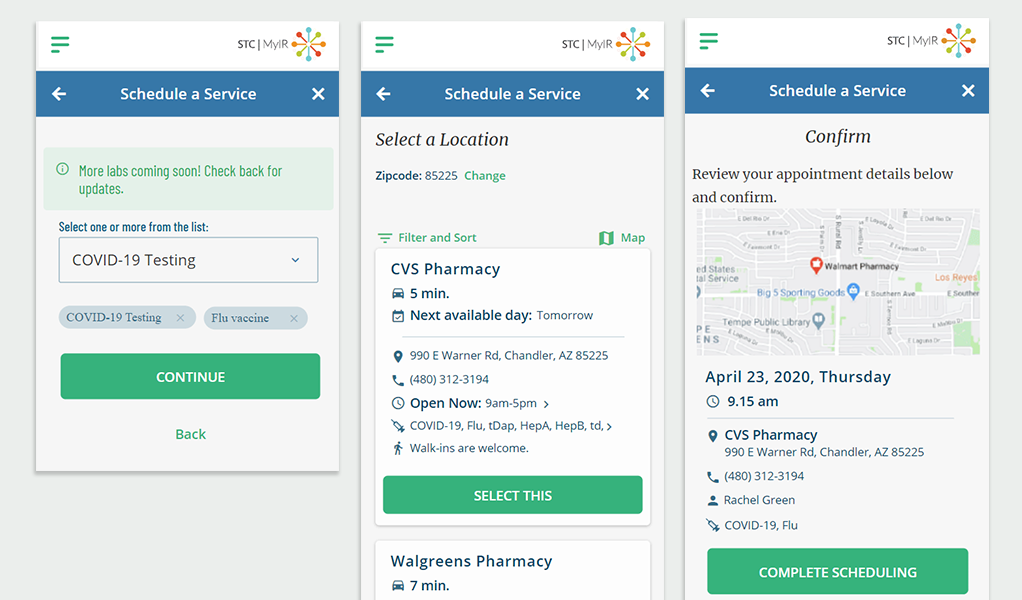Click the phone icon beside (480) 312-3194 in CVS card
The image size is (1022, 600).
(398, 380)
